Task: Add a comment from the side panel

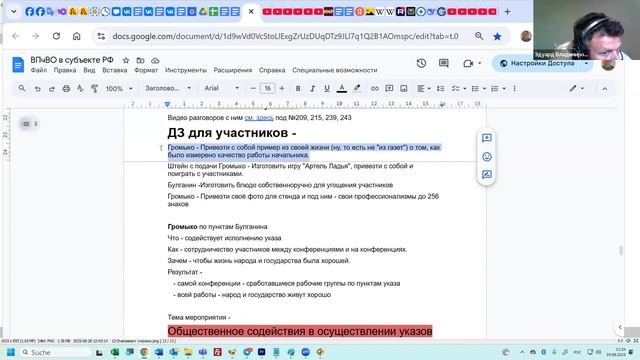Action: pyautogui.click(x=487, y=138)
